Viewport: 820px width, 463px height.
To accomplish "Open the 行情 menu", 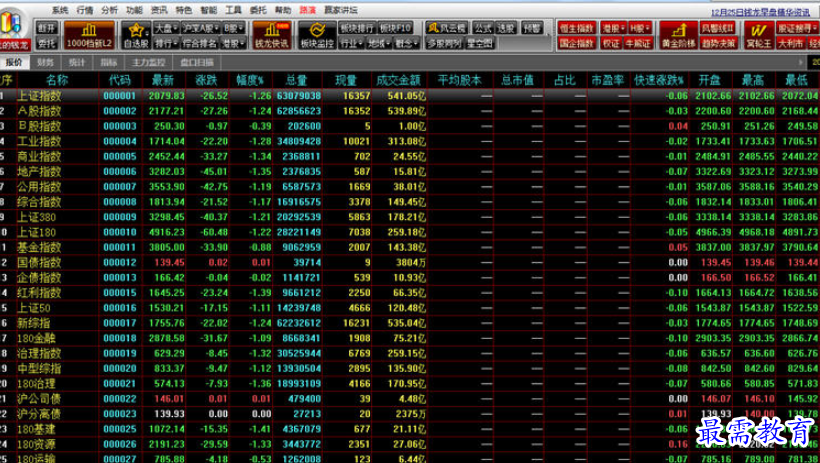I will pyautogui.click(x=85, y=10).
